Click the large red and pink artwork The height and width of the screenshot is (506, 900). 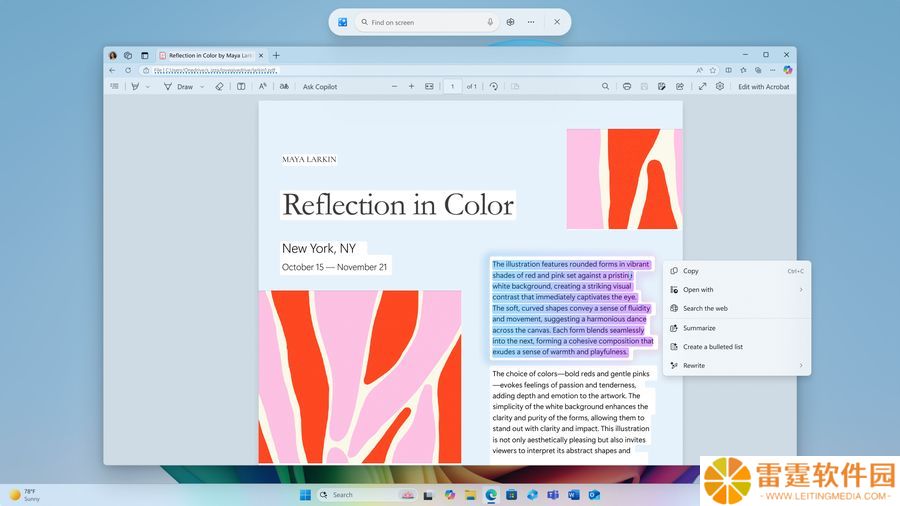tap(360, 377)
